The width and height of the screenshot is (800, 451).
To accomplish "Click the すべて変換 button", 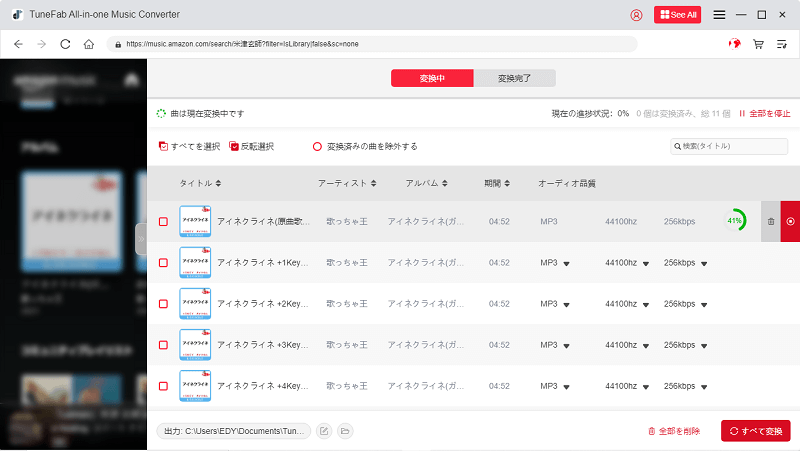I will 755,431.
